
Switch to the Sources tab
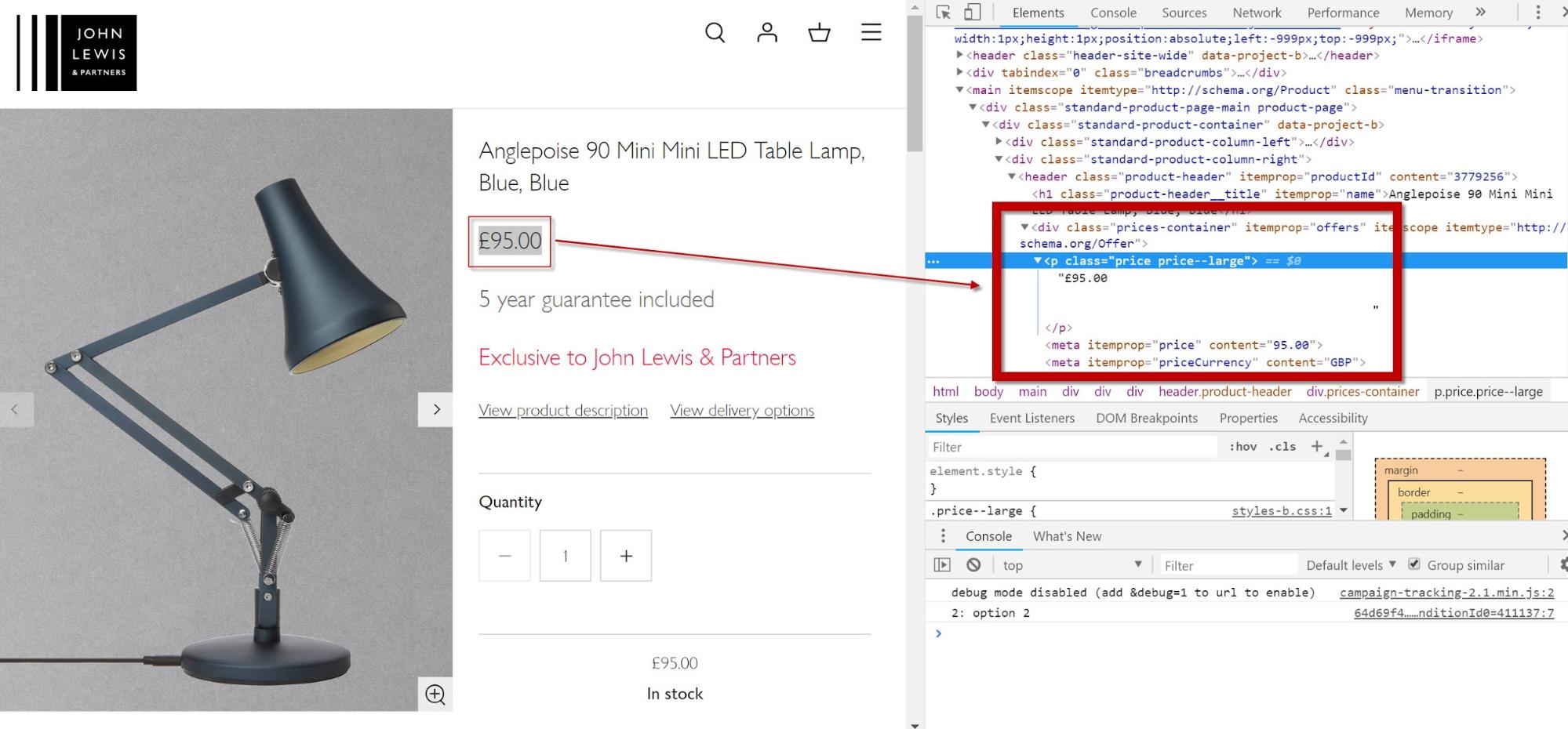coord(1184,13)
